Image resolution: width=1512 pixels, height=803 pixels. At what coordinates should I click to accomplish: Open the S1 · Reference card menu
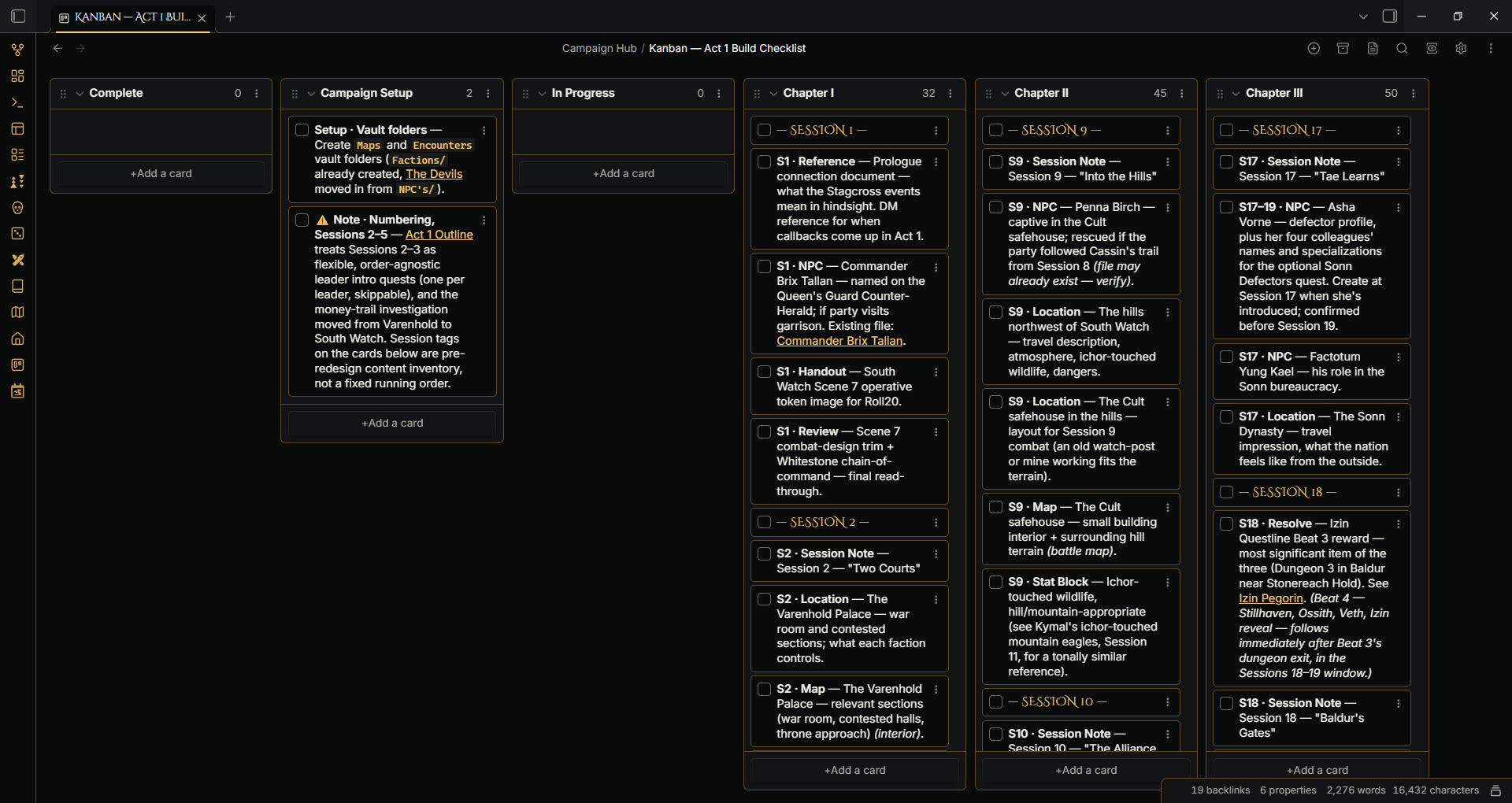pyautogui.click(x=936, y=162)
